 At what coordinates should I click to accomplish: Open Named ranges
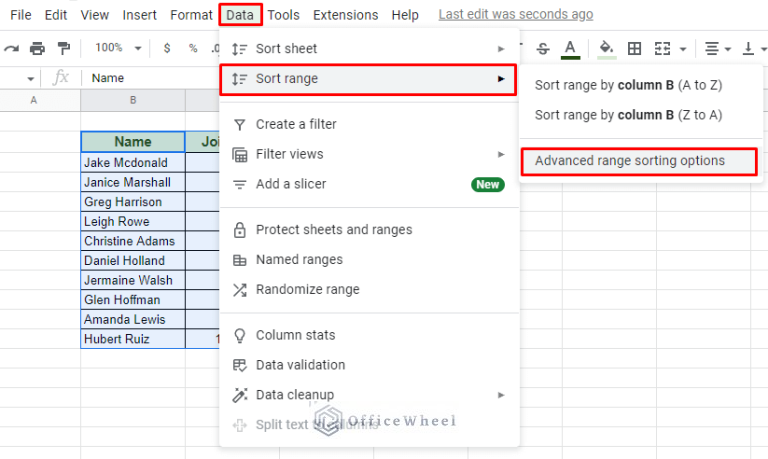click(369, 260)
